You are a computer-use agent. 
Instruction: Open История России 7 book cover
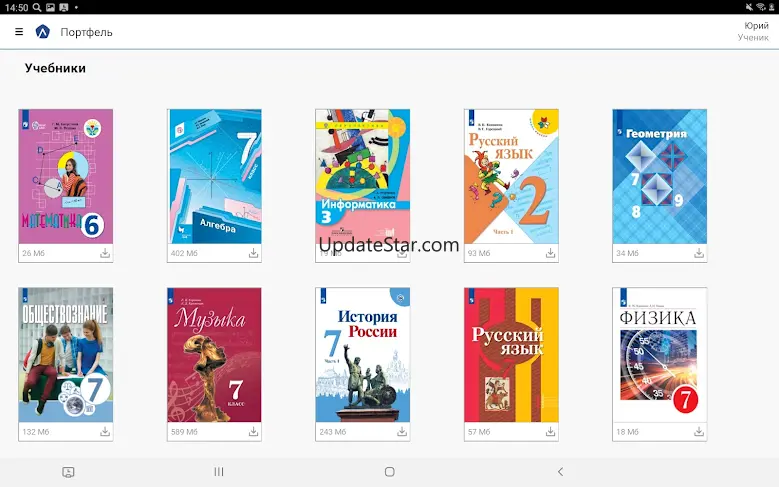click(x=363, y=355)
